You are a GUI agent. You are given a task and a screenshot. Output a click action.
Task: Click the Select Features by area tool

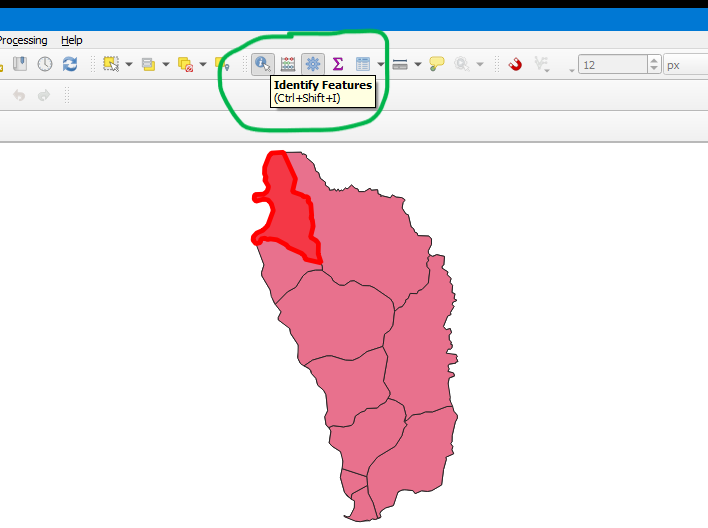[111, 64]
